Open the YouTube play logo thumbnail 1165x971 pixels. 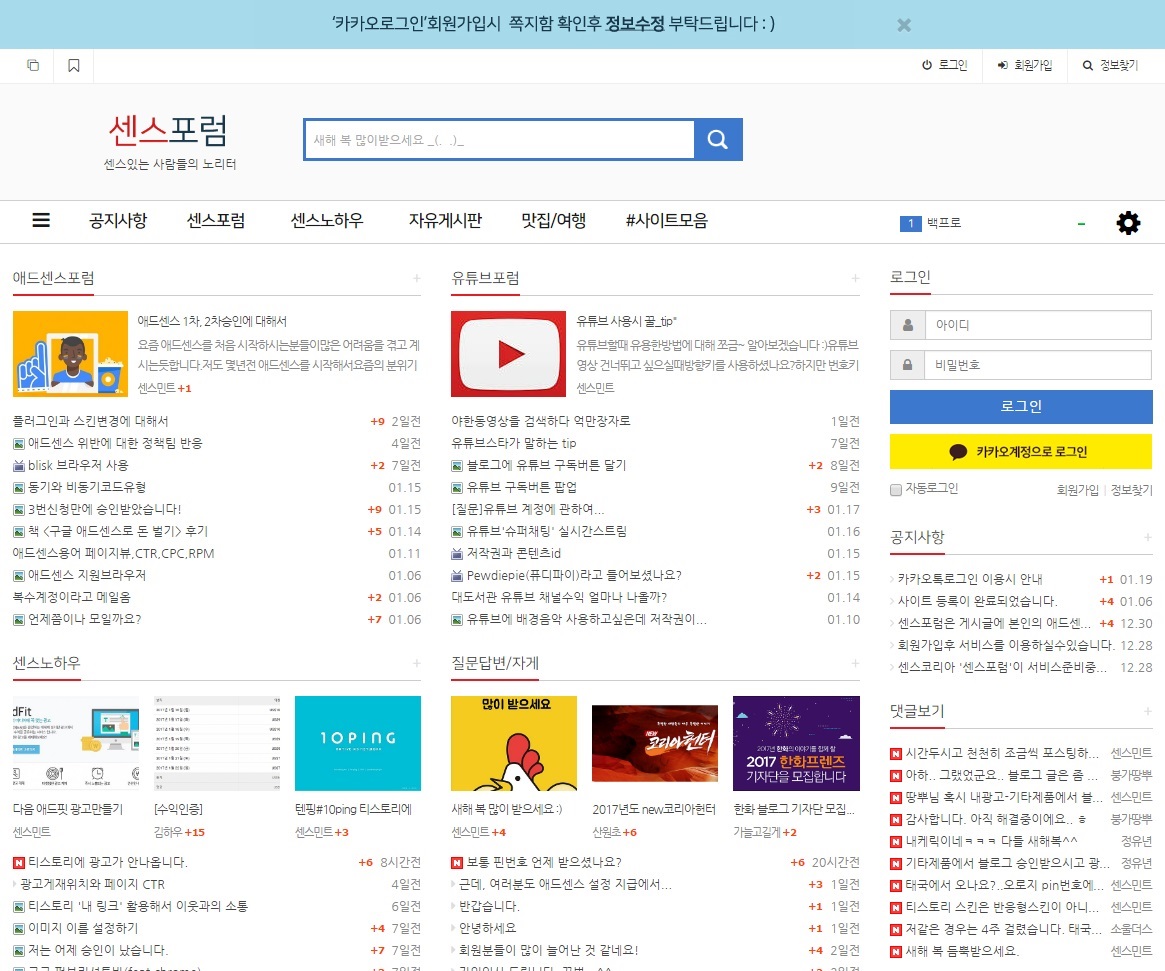[508, 354]
